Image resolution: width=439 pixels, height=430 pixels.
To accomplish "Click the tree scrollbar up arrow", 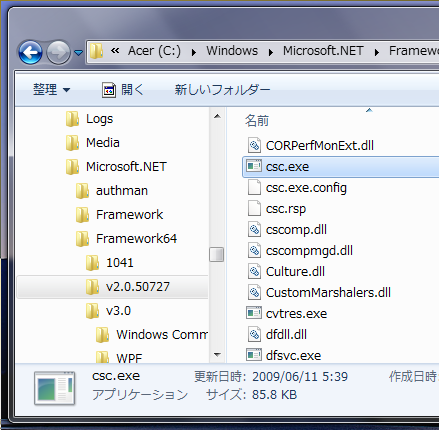I will pyautogui.click(x=217, y=116).
